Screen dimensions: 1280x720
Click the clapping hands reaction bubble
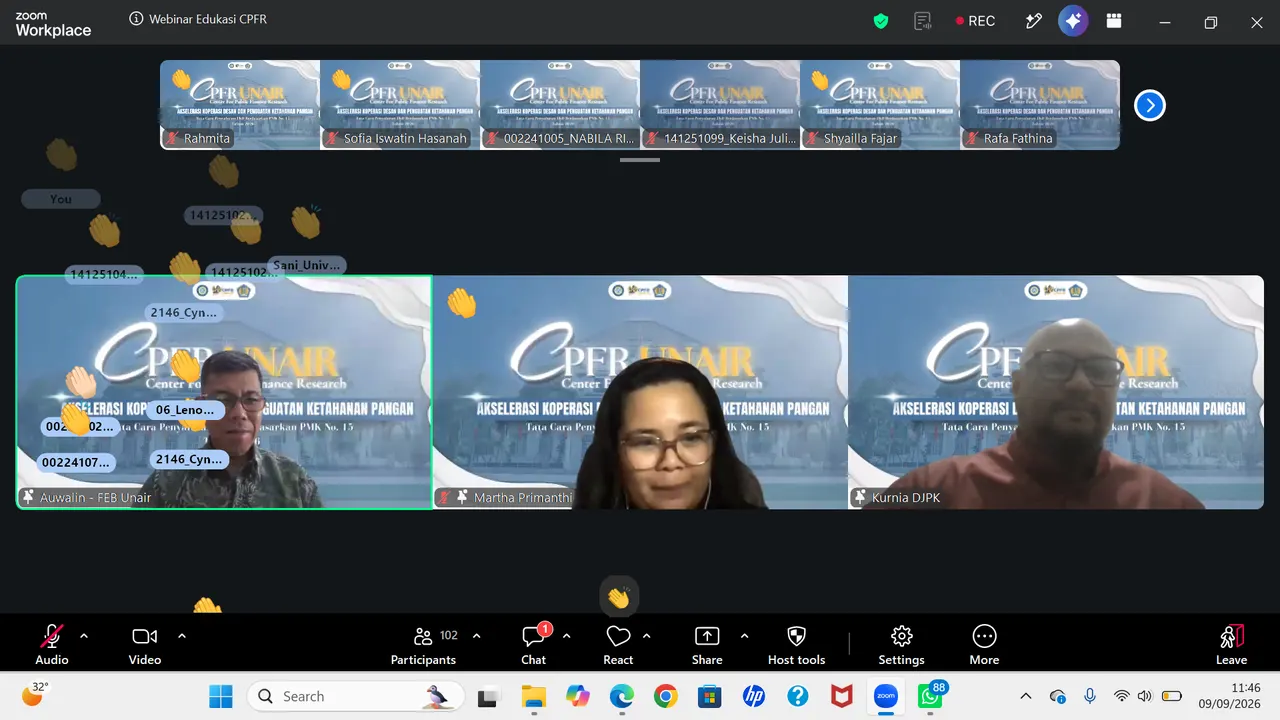618,598
